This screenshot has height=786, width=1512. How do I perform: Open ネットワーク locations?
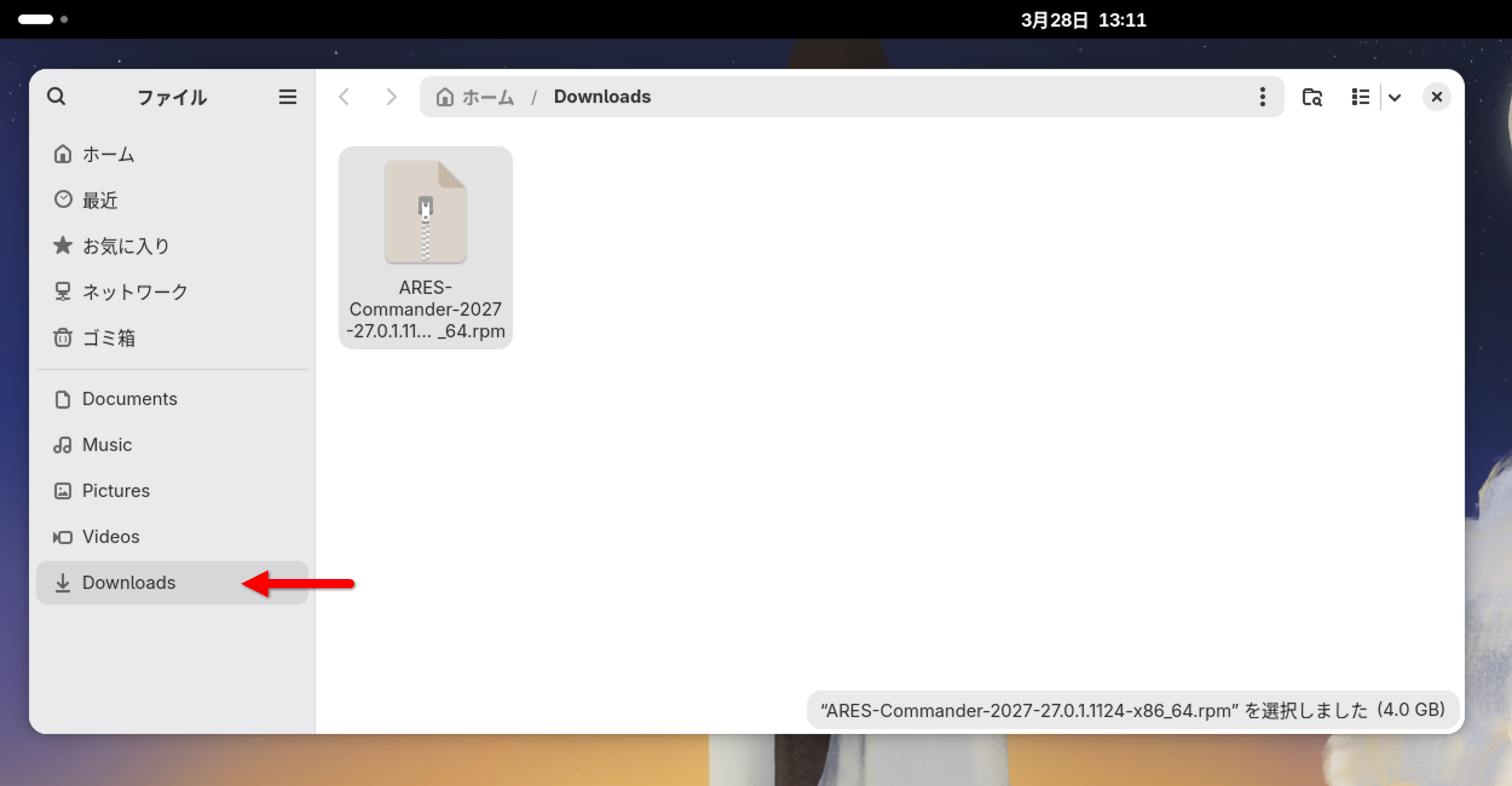[134, 292]
